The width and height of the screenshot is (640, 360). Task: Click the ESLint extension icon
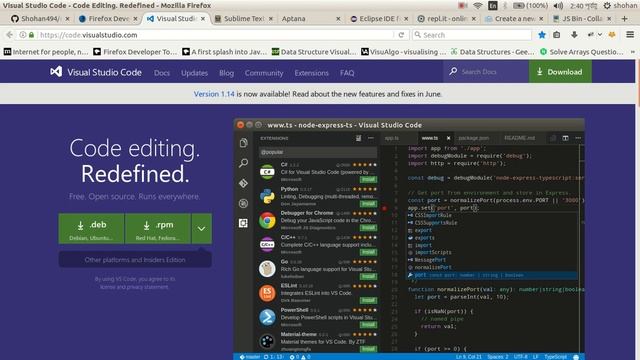[x=267, y=293]
